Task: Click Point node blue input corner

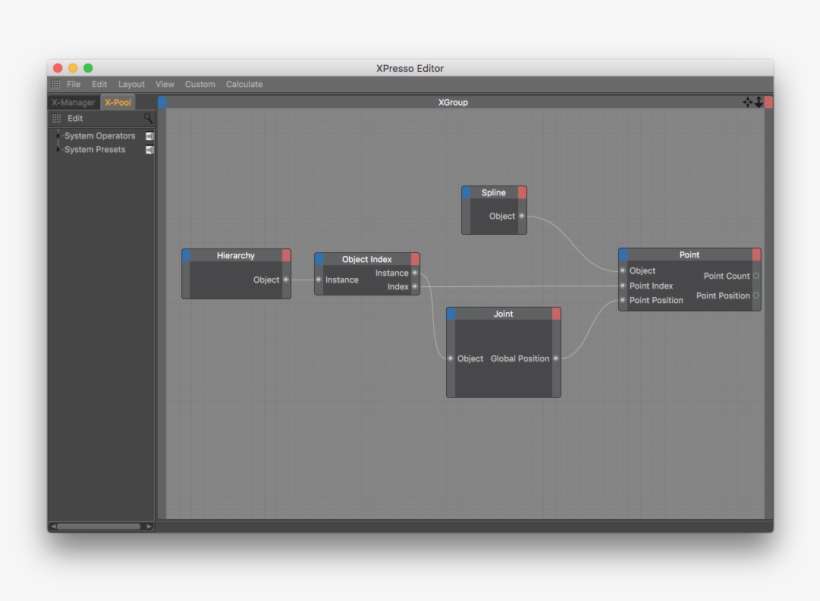Action: click(623, 255)
